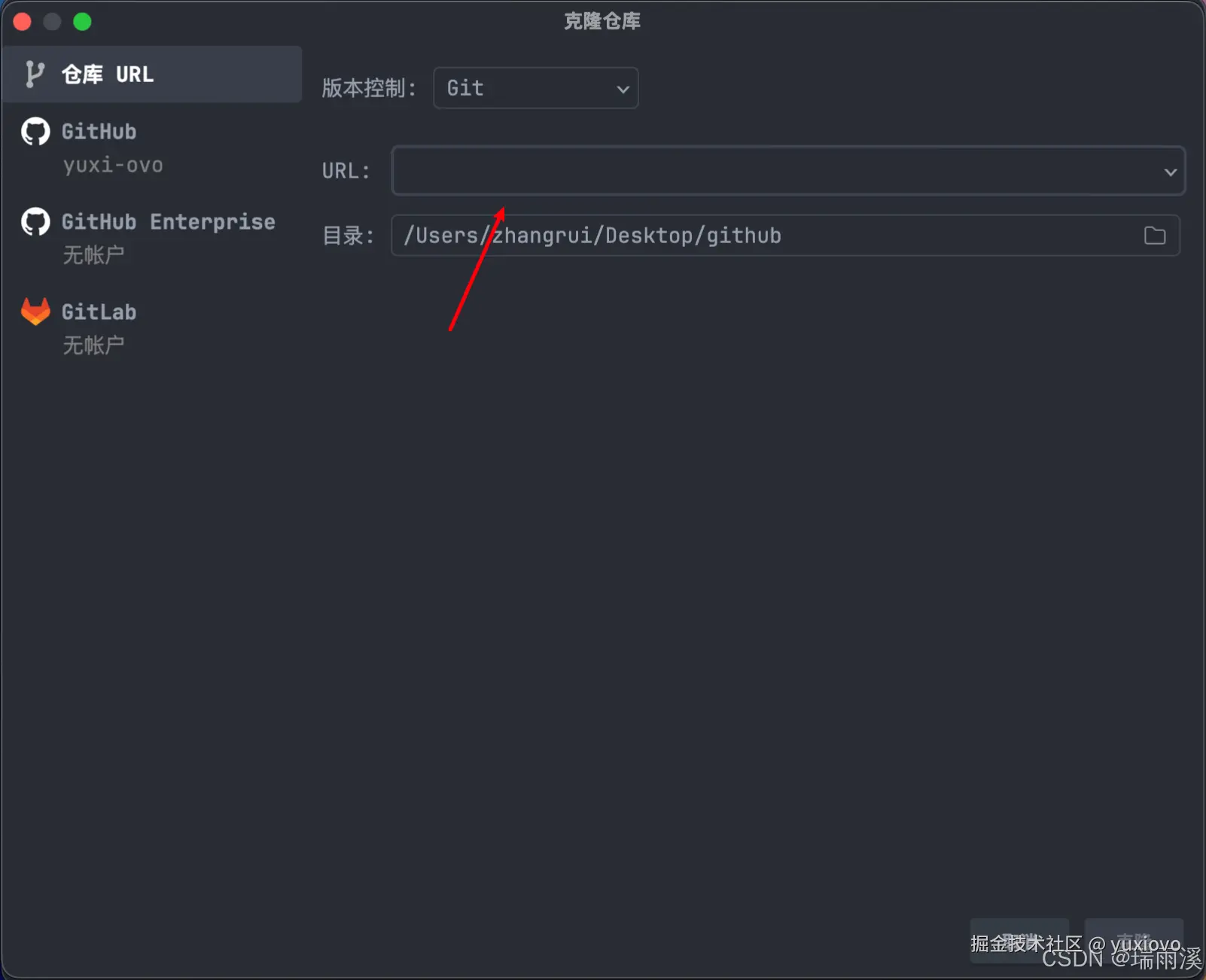Click the GitHub Enterprise octocat icon
Image resolution: width=1206 pixels, height=980 pixels.
pos(35,221)
